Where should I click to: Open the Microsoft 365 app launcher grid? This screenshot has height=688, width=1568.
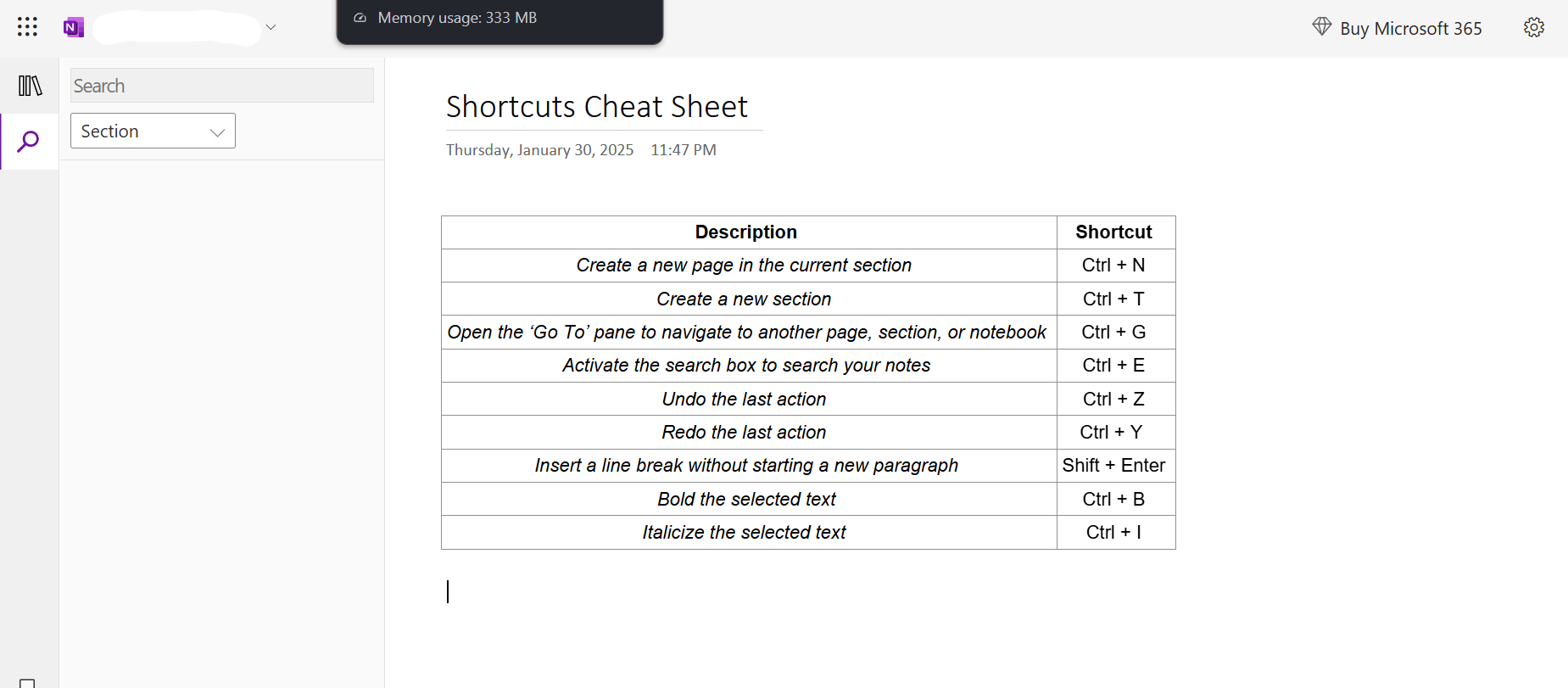coord(26,26)
